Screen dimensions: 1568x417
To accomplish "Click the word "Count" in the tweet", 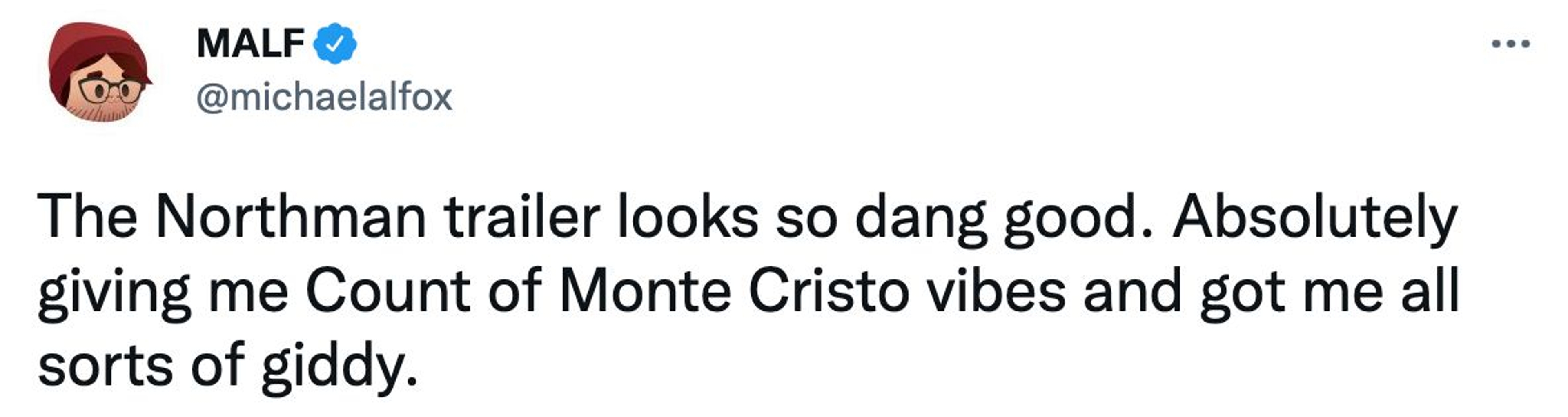I will click(x=388, y=292).
